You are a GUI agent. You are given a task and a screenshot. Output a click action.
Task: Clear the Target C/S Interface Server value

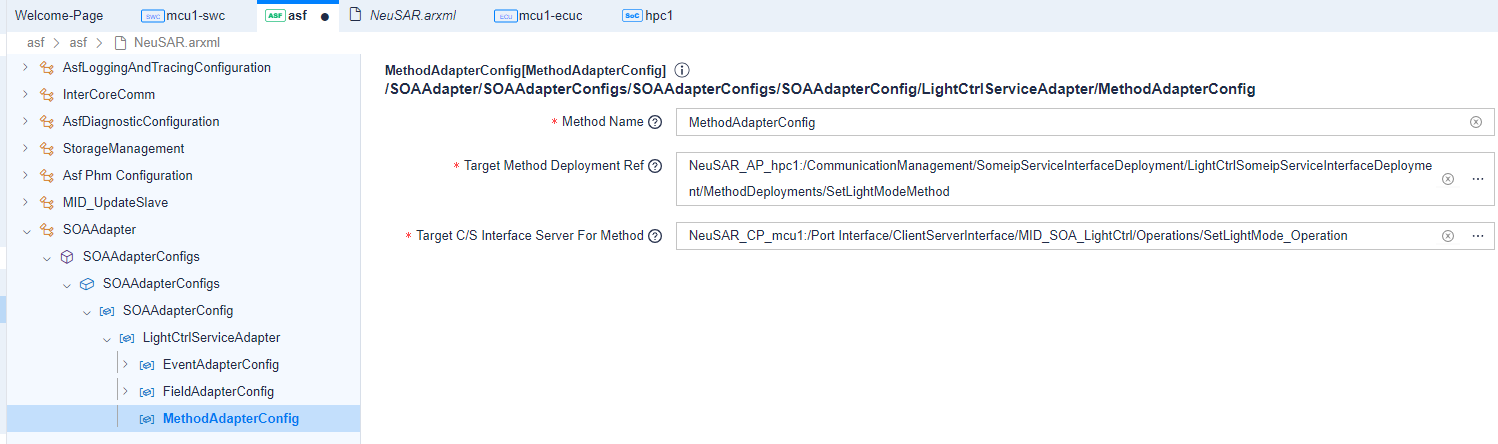(x=1447, y=236)
